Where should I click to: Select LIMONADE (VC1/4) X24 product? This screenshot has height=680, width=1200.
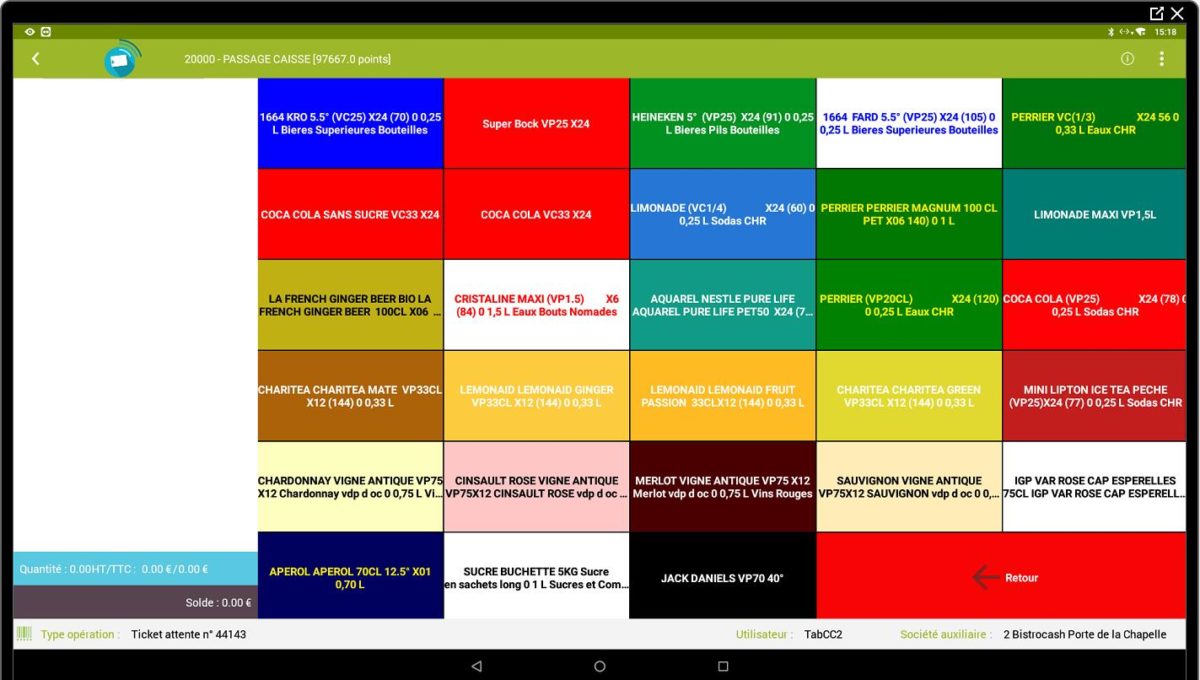click(x=722, y=214)
